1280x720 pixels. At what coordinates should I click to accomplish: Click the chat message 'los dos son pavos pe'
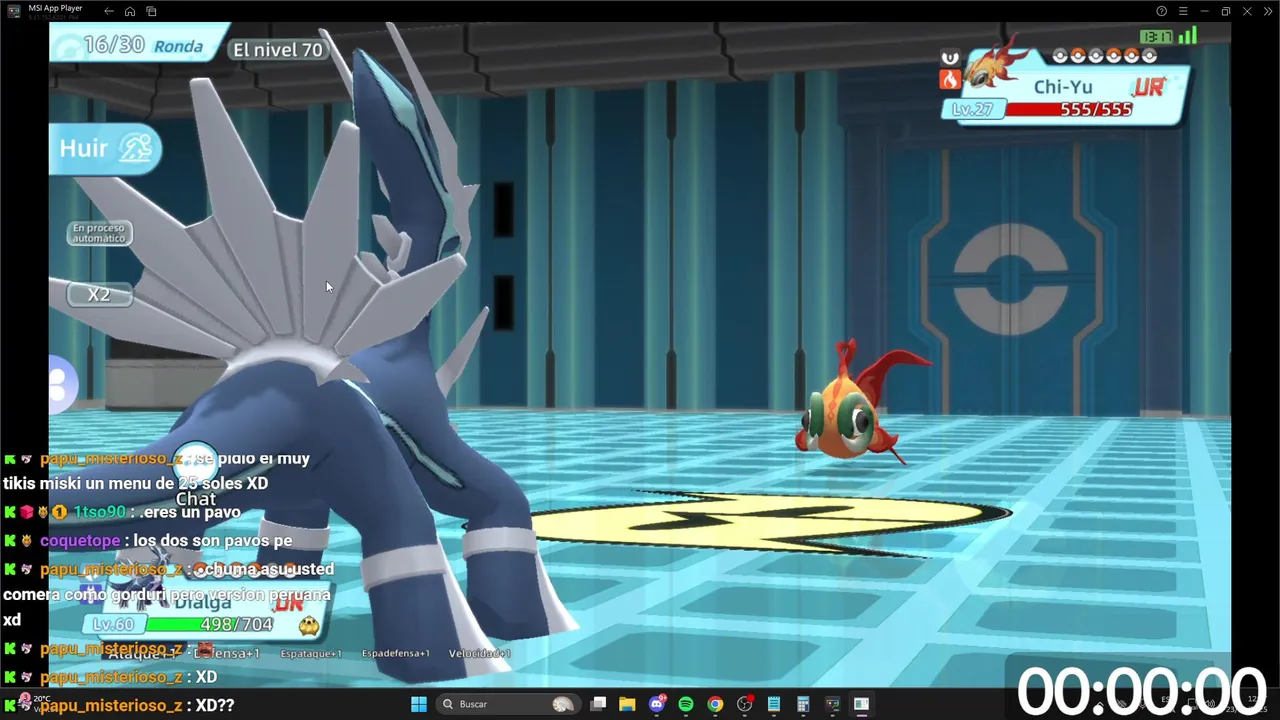[x=212, y=540]
